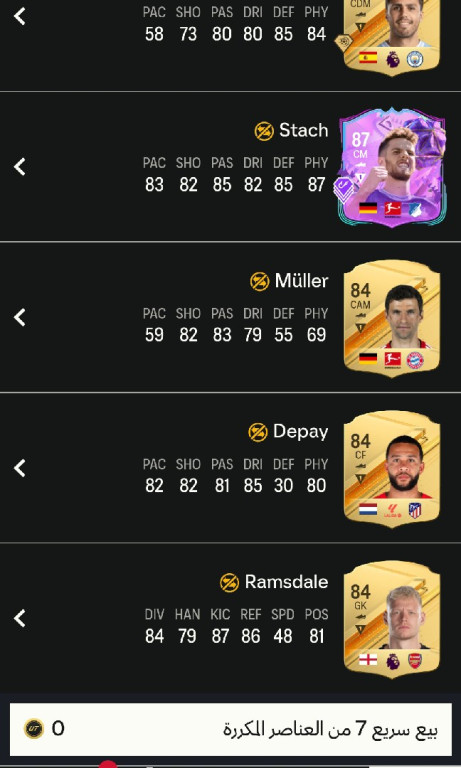Open top CDM player row chevron
461x768 pixels.
pyautogui.click(x=20, y=16)
